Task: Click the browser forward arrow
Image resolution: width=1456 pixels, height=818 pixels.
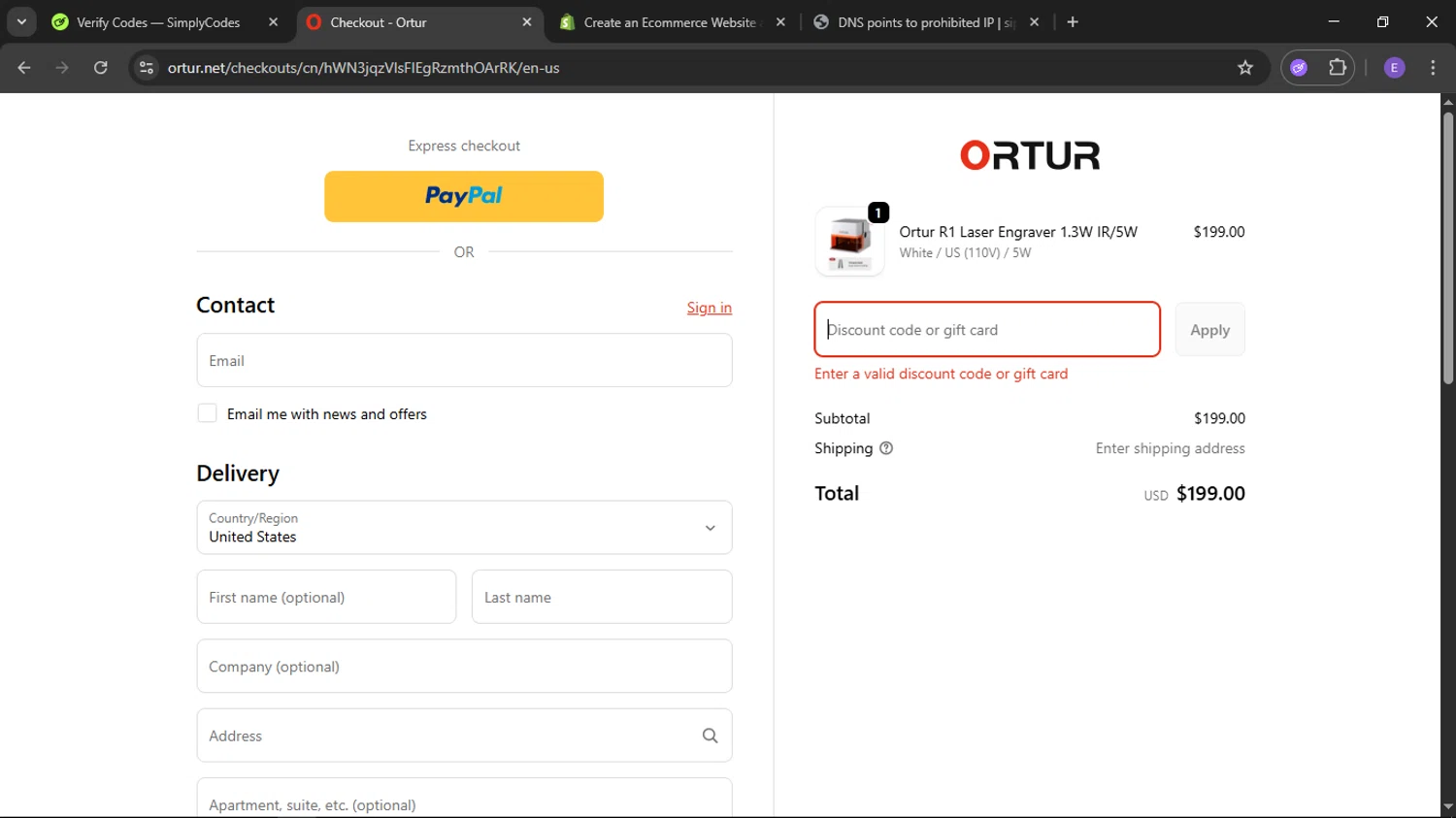Action: [x=62, y=68]
